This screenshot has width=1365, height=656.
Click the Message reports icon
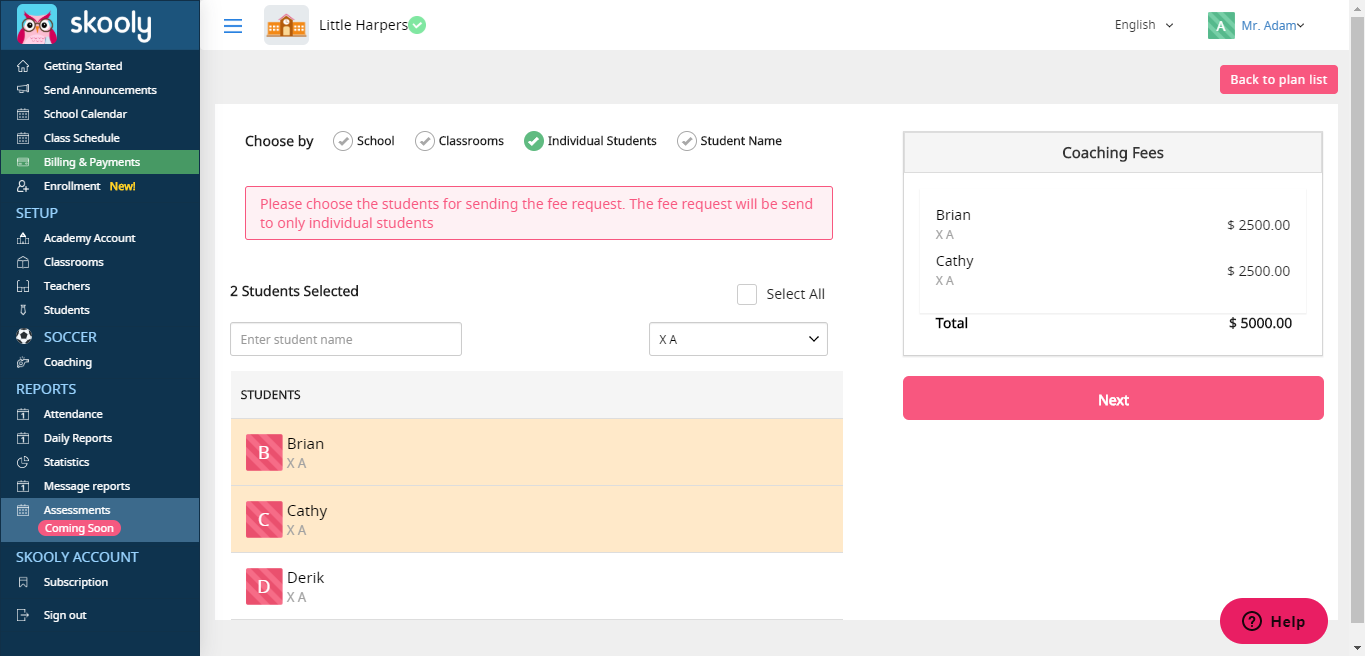click(x=23, y=486)
